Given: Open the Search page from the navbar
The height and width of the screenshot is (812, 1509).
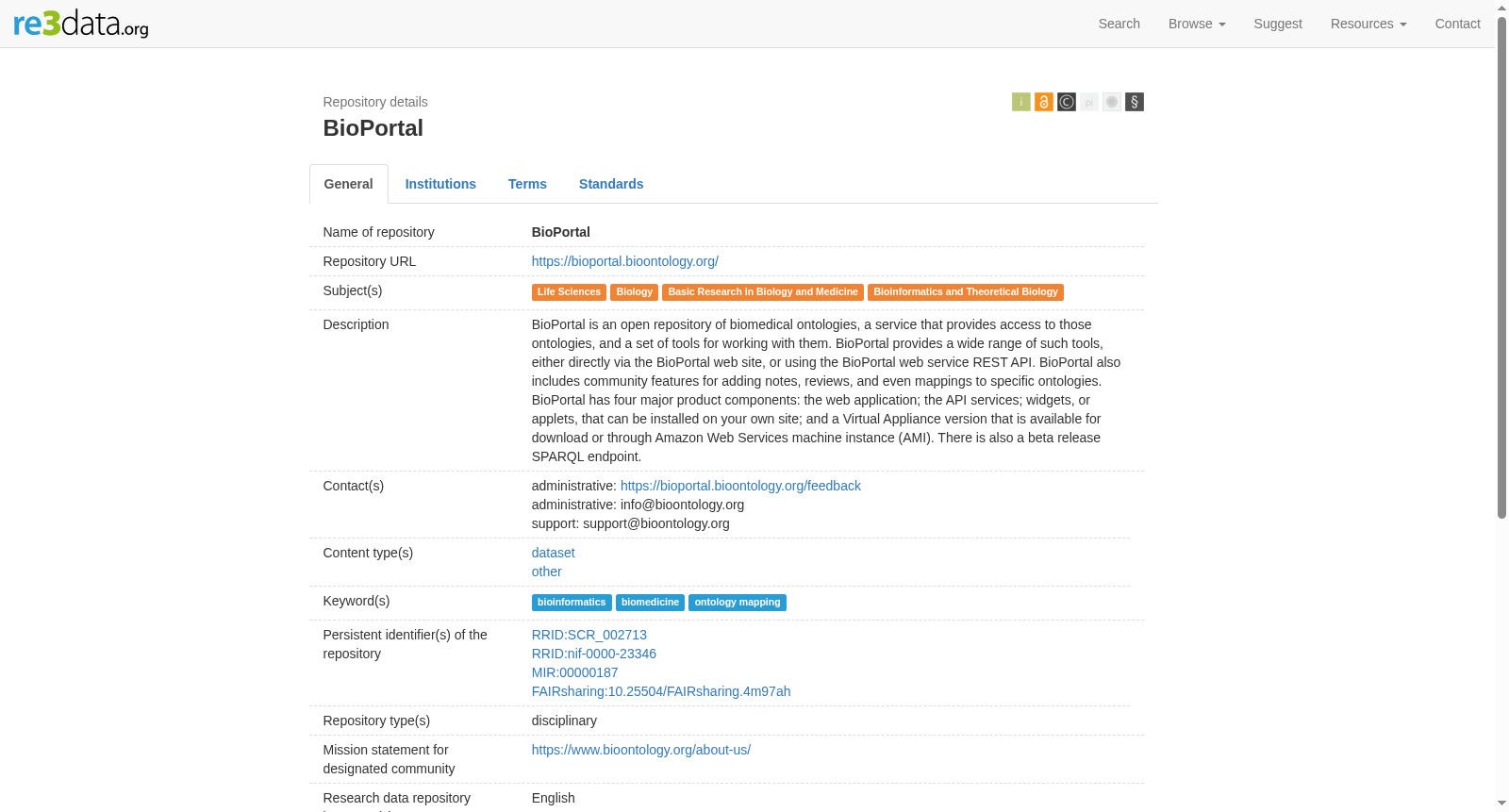Looking at the screenshot, I should coord(1119,24).
